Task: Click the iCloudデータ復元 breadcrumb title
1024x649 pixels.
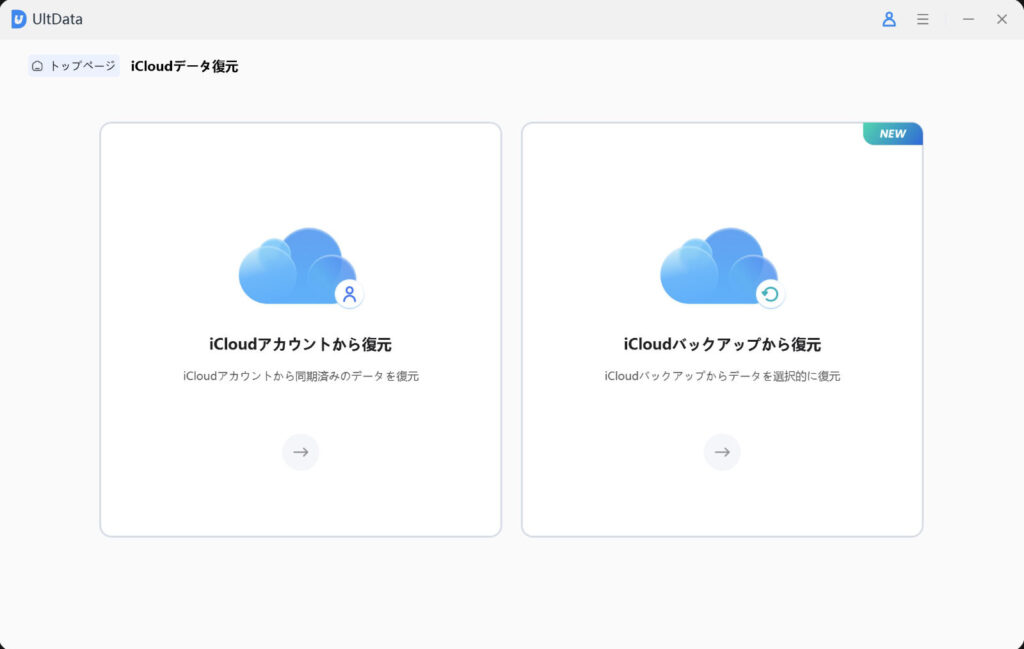Action: point(184,66)
